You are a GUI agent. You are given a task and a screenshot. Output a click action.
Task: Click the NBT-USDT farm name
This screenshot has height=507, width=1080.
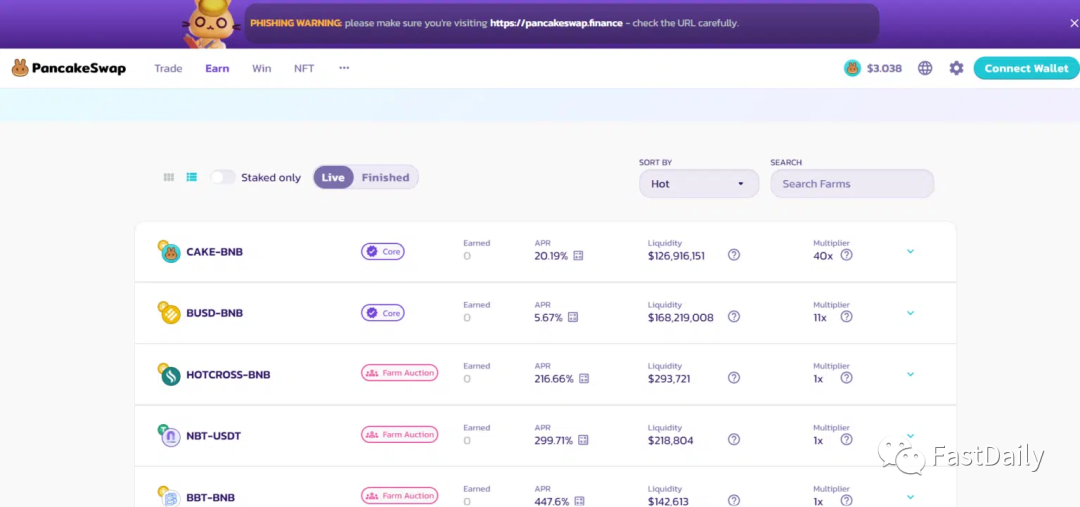tap(214, 436)
